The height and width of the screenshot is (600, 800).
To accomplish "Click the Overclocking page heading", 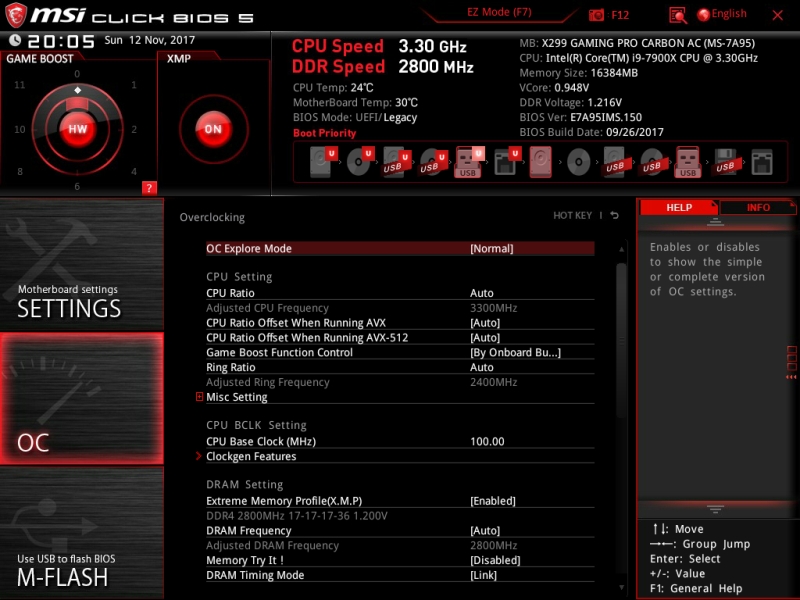I will point(212,217).
